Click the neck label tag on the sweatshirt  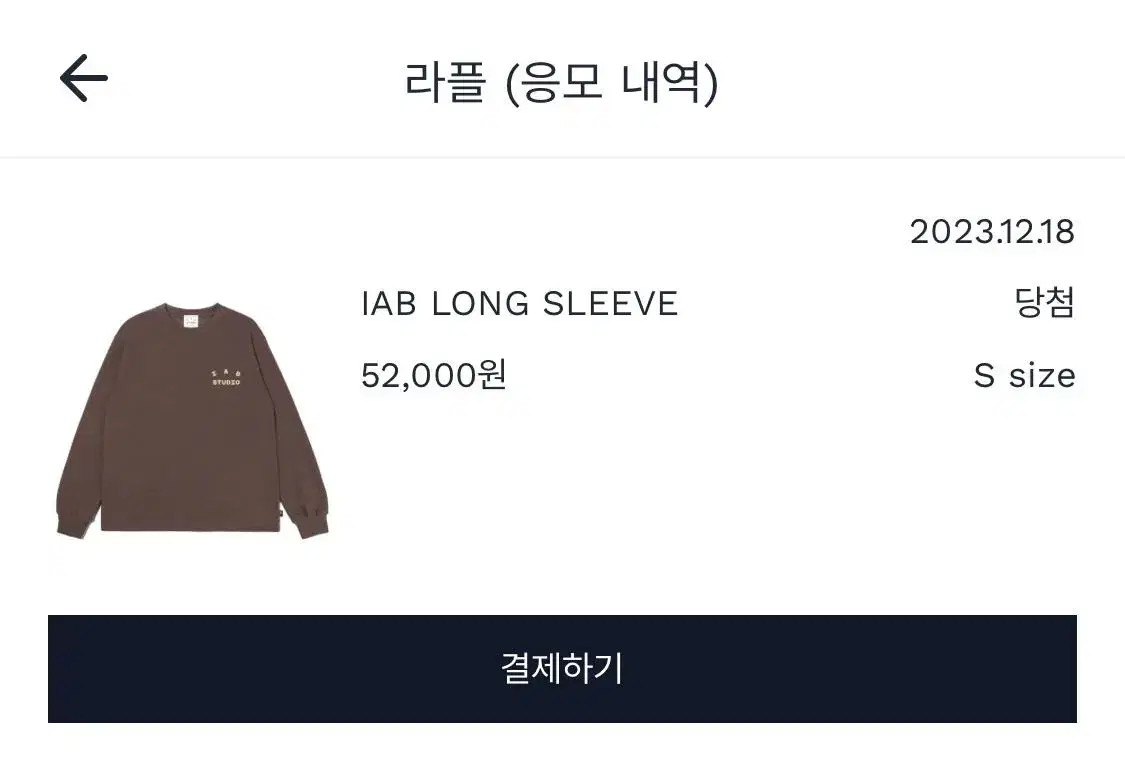(190, 319)
